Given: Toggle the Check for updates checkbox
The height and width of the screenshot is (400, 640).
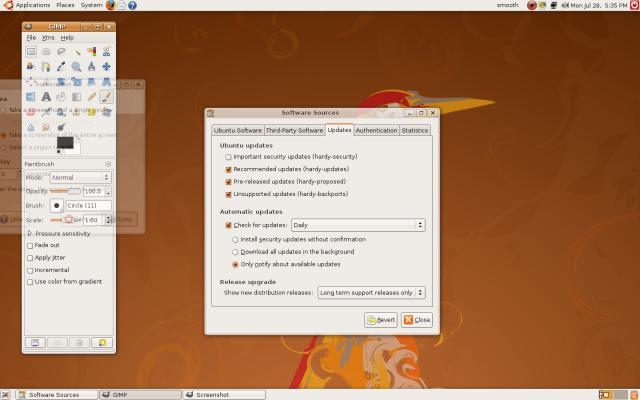Looking at the screenshot, I should (x=228, y=225).
